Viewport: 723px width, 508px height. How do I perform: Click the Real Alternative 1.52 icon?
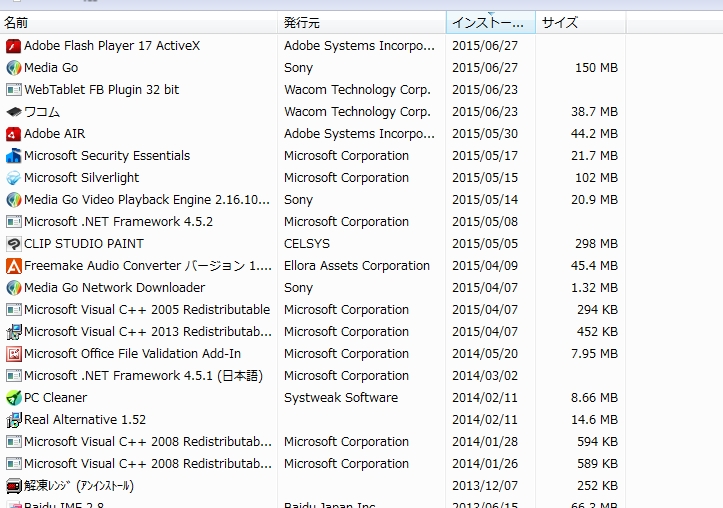(14, 420)
